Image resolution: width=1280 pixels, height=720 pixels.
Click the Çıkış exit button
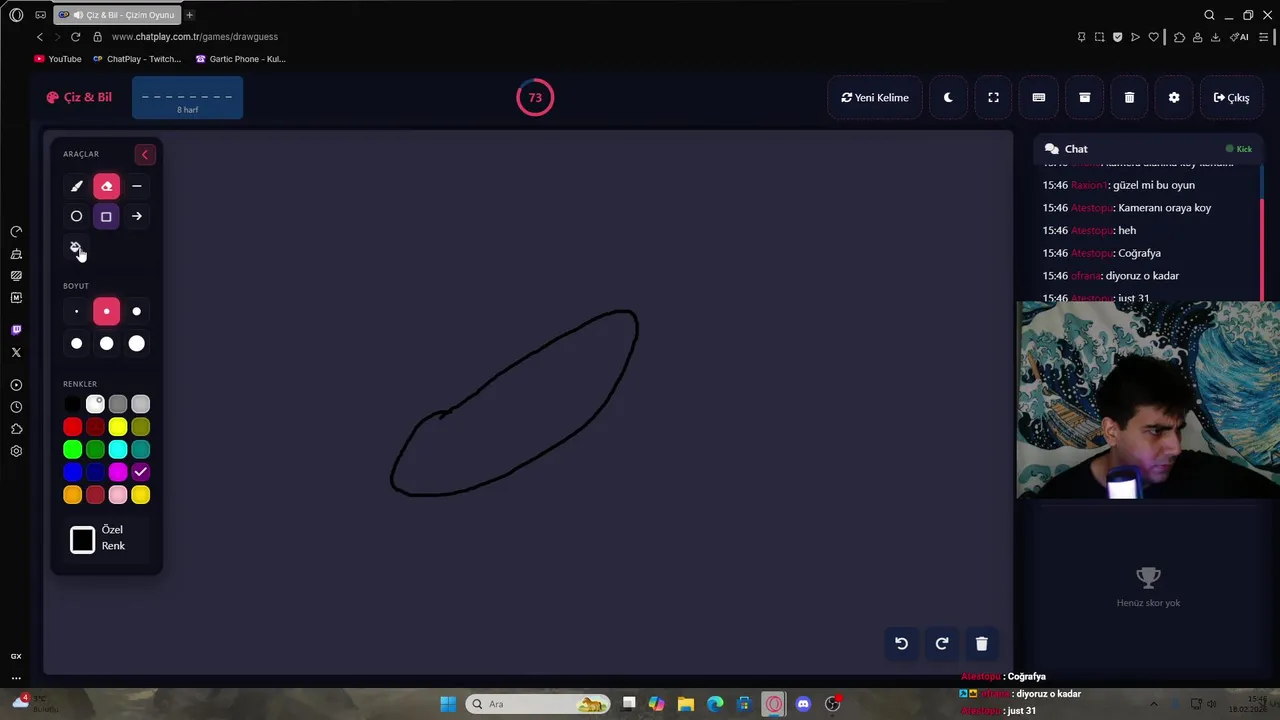coord(1231,98)
